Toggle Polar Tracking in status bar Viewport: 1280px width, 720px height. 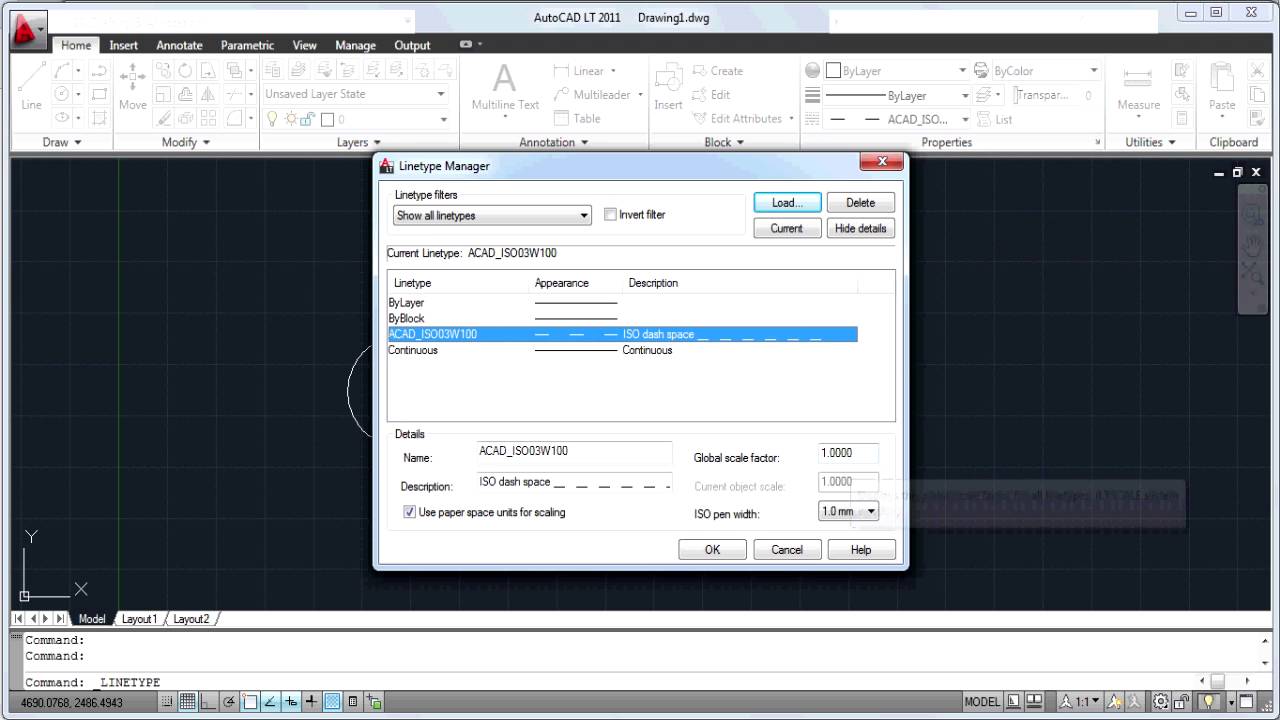coord(230,702)
